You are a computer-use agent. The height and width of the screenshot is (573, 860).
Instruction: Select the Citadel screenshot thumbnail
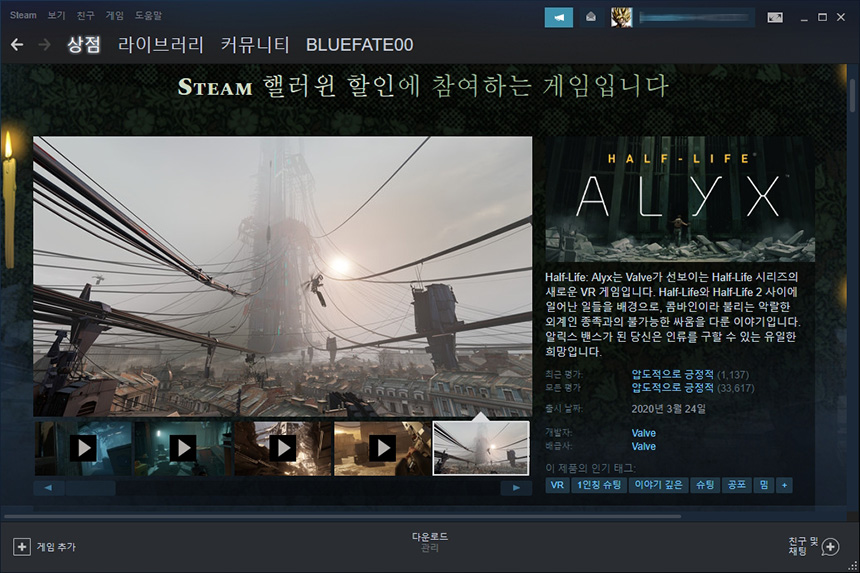(x=482, y=448)
